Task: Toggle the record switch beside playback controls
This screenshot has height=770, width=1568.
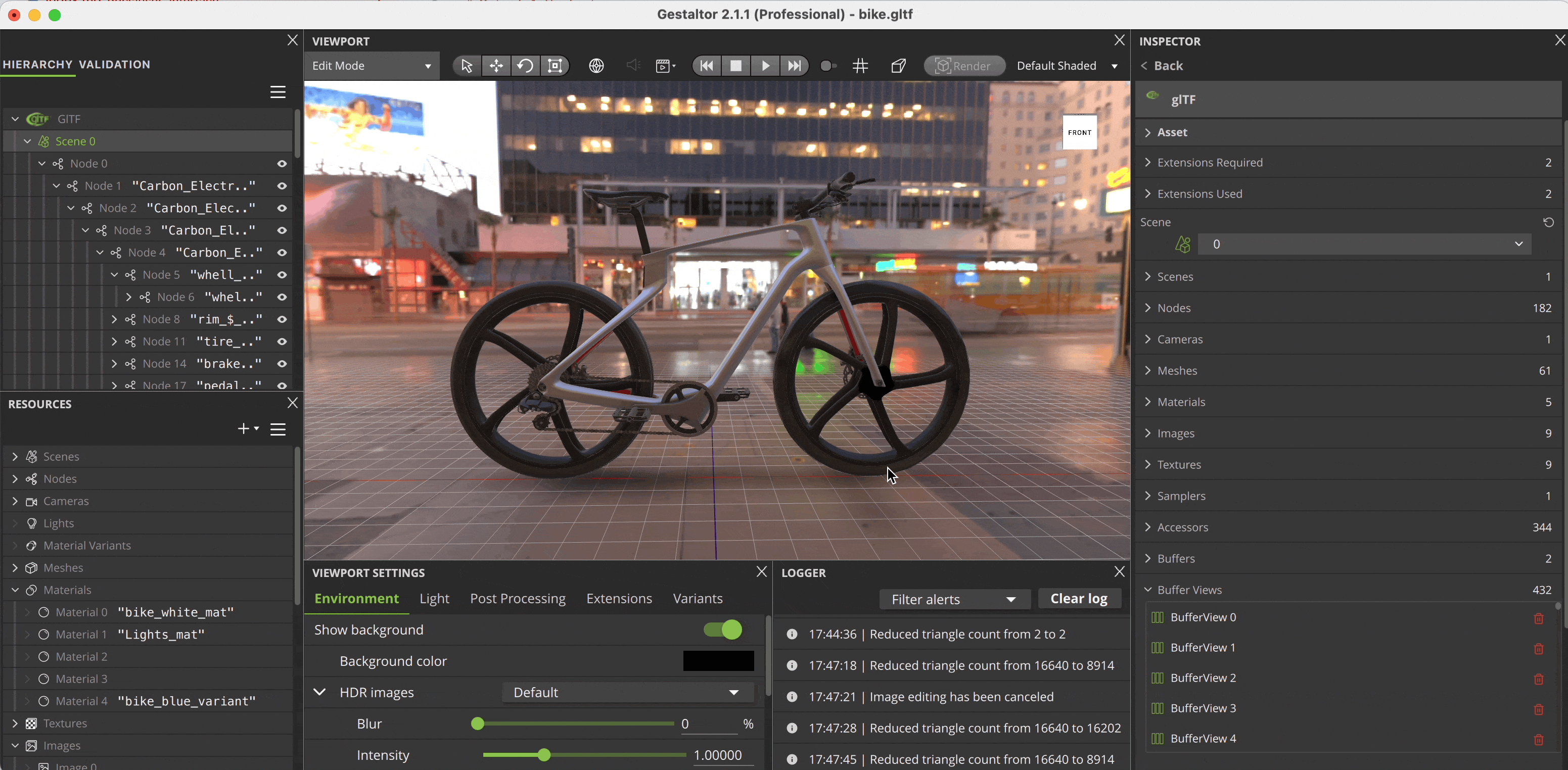Action: pos(828,66)
